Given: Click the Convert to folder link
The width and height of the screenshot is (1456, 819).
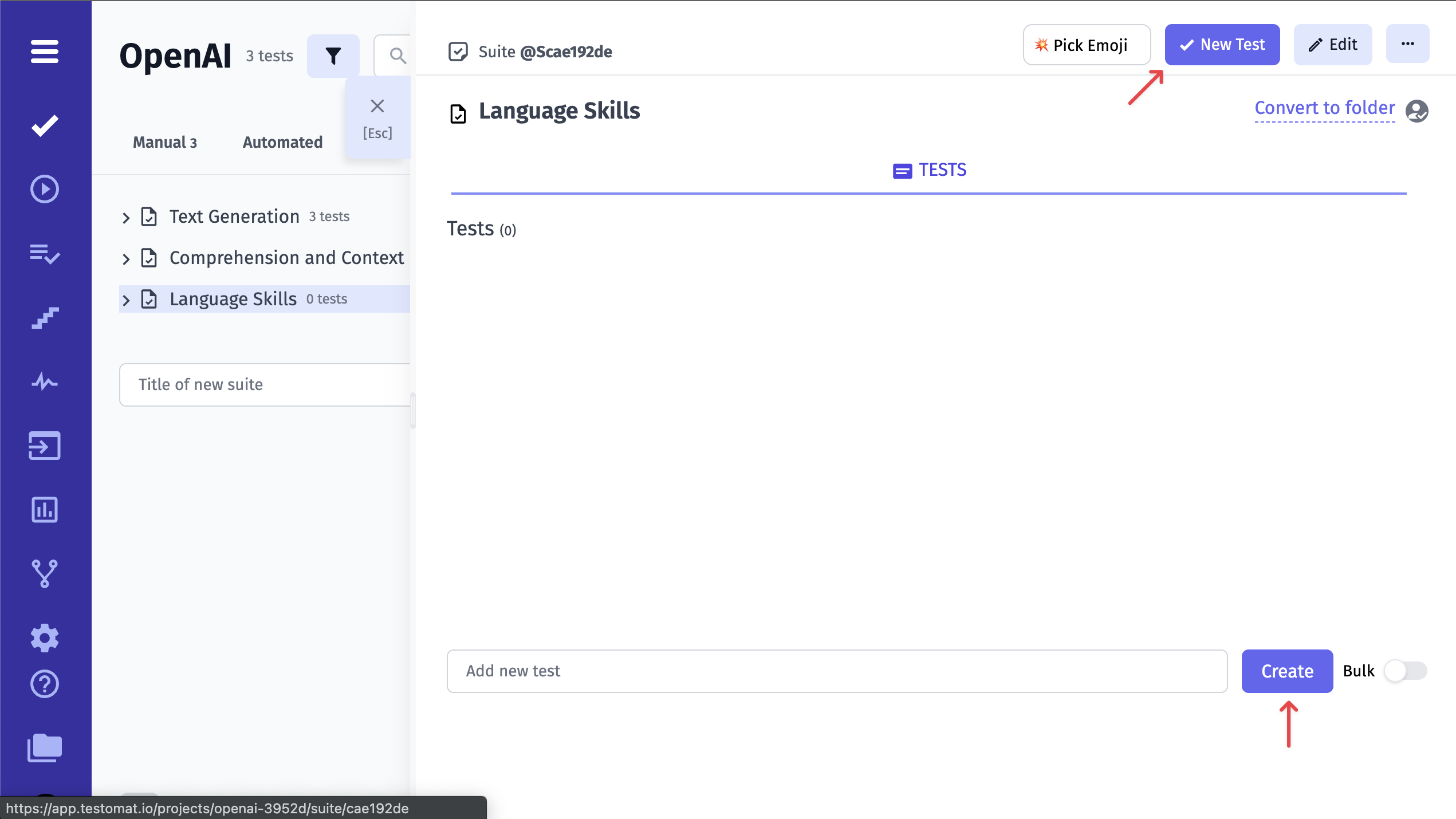Looking at the screenshot, I should pyautogui.click(x=1325, y=108).
